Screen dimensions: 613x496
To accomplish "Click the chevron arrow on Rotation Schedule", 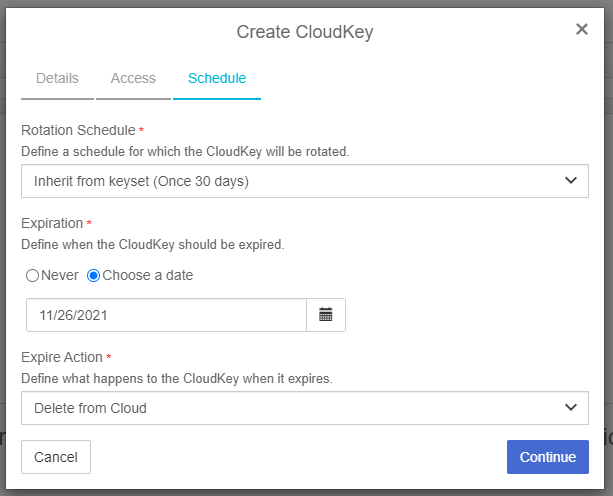I will point(571,181).
